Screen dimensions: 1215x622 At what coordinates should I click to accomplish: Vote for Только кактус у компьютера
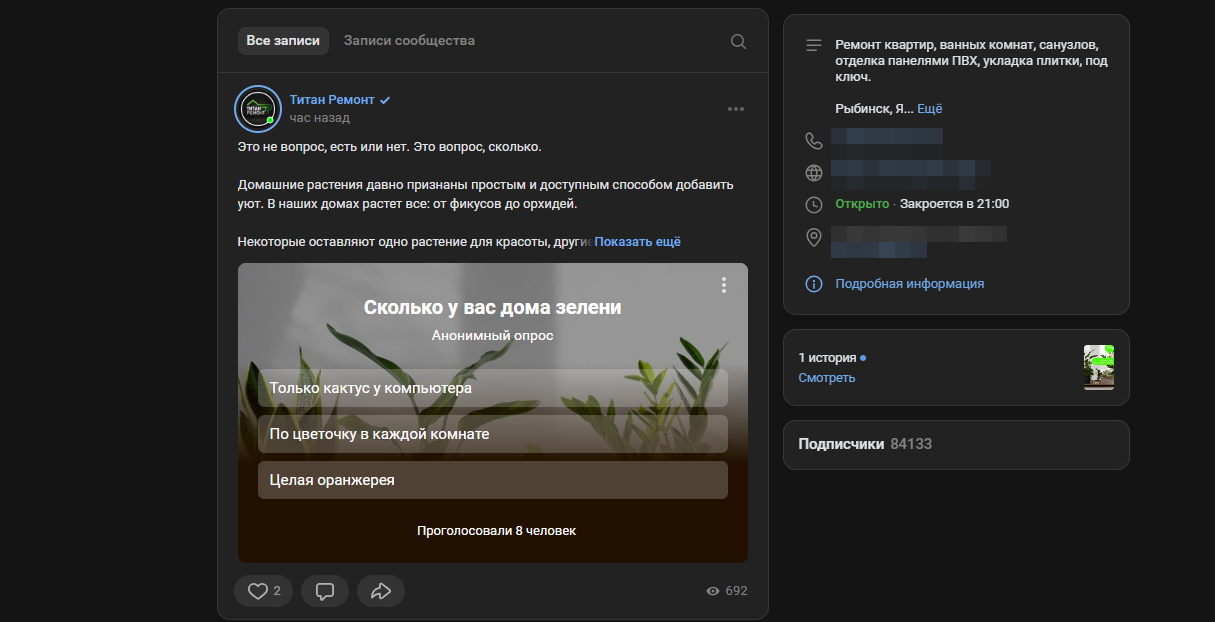(493, 388)
